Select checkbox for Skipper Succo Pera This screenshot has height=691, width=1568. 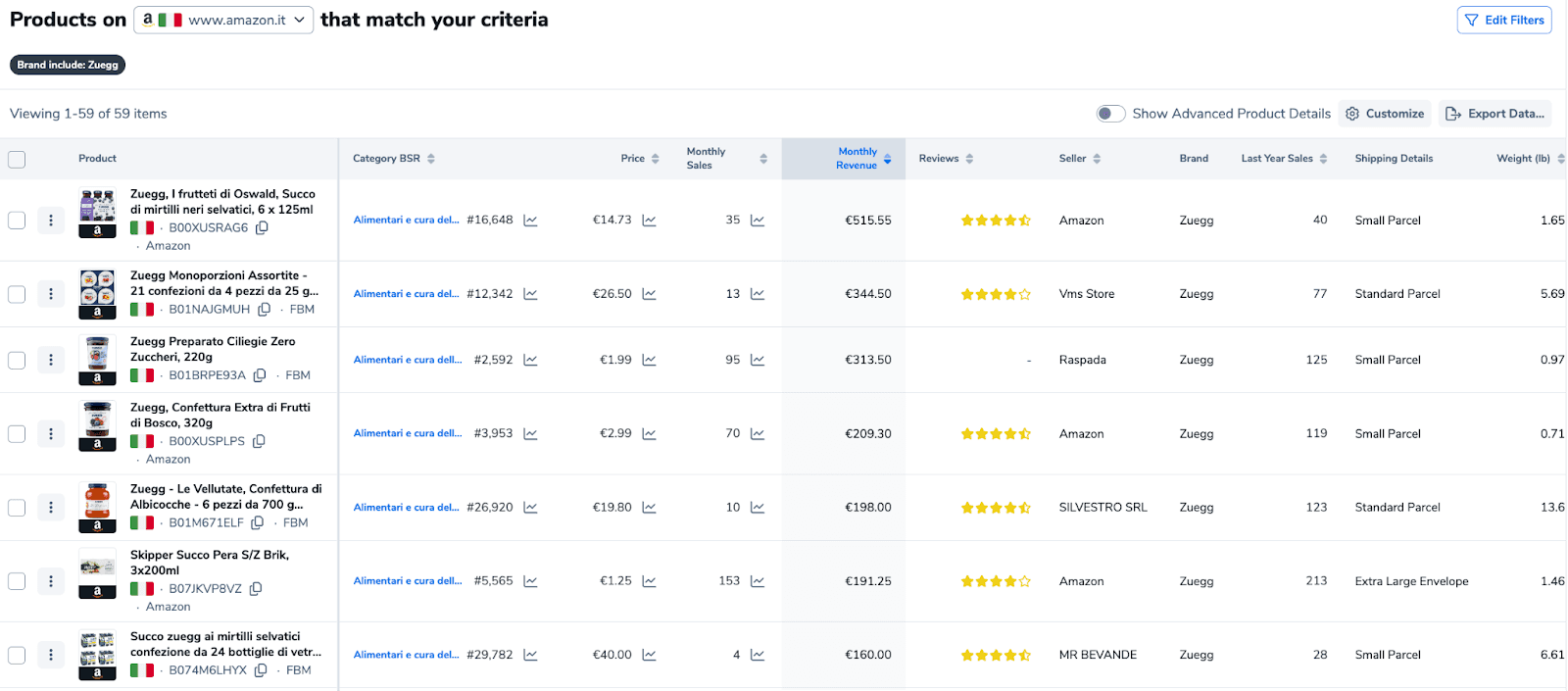pos(17,581)
